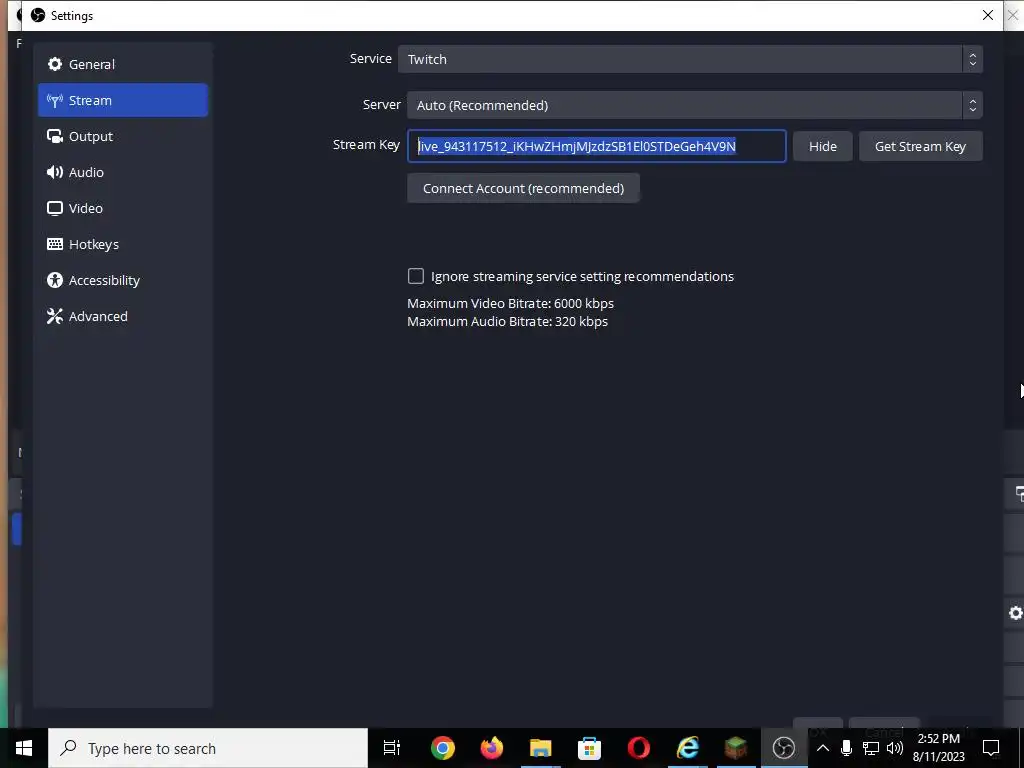1024x768 pixels.
Task: Click Maximum Video Bitrate: 6000 kbps text
Action: [510, 303]
